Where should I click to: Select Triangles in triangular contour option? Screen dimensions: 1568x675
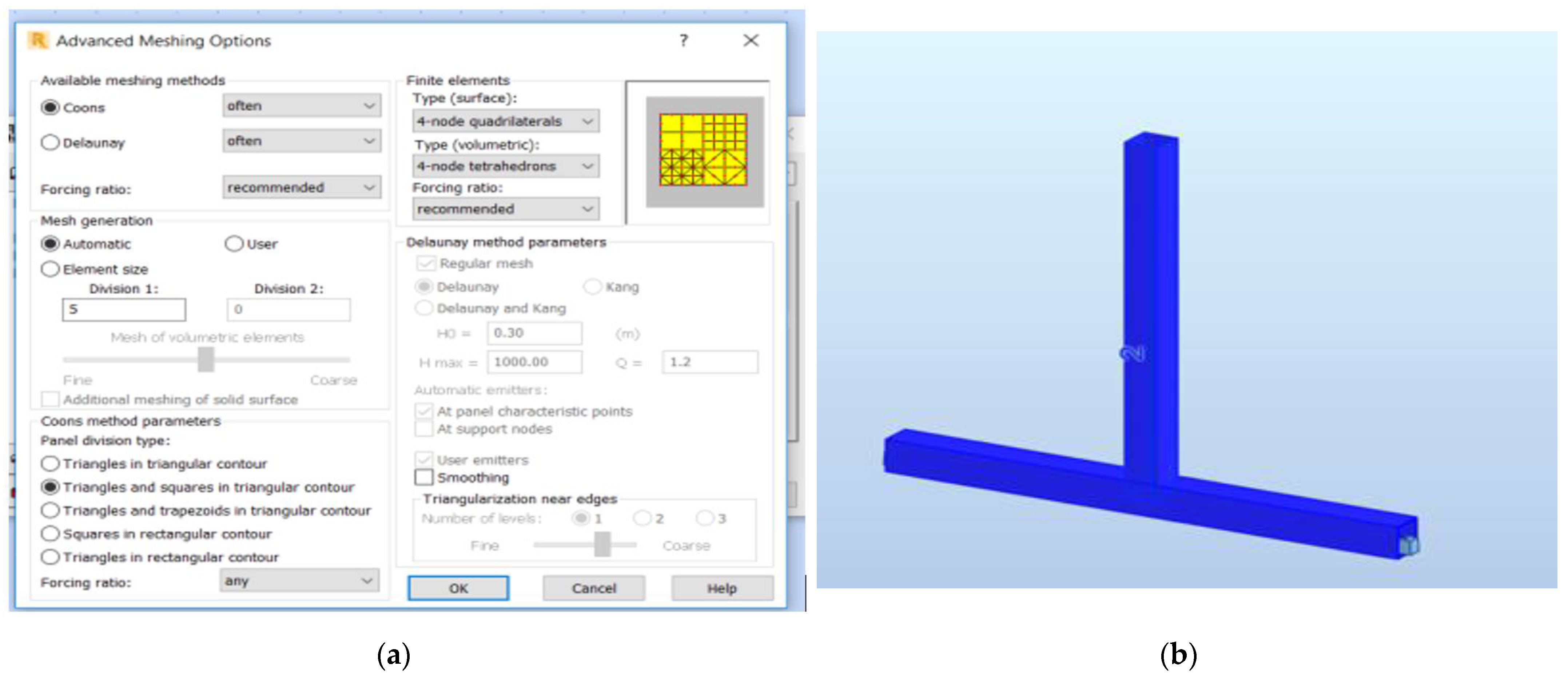[x=50, y=464]
